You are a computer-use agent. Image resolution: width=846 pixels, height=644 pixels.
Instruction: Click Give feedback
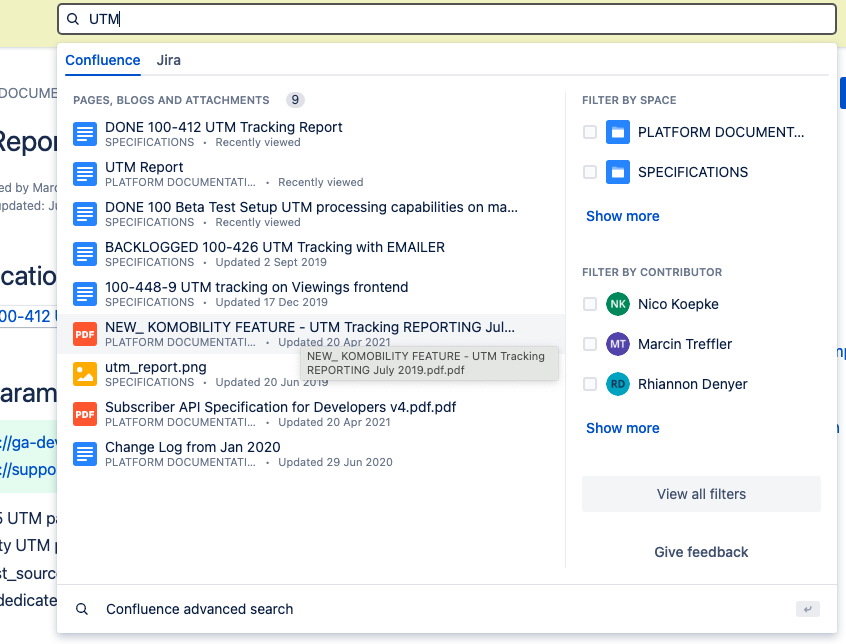[x=701, y=552]
